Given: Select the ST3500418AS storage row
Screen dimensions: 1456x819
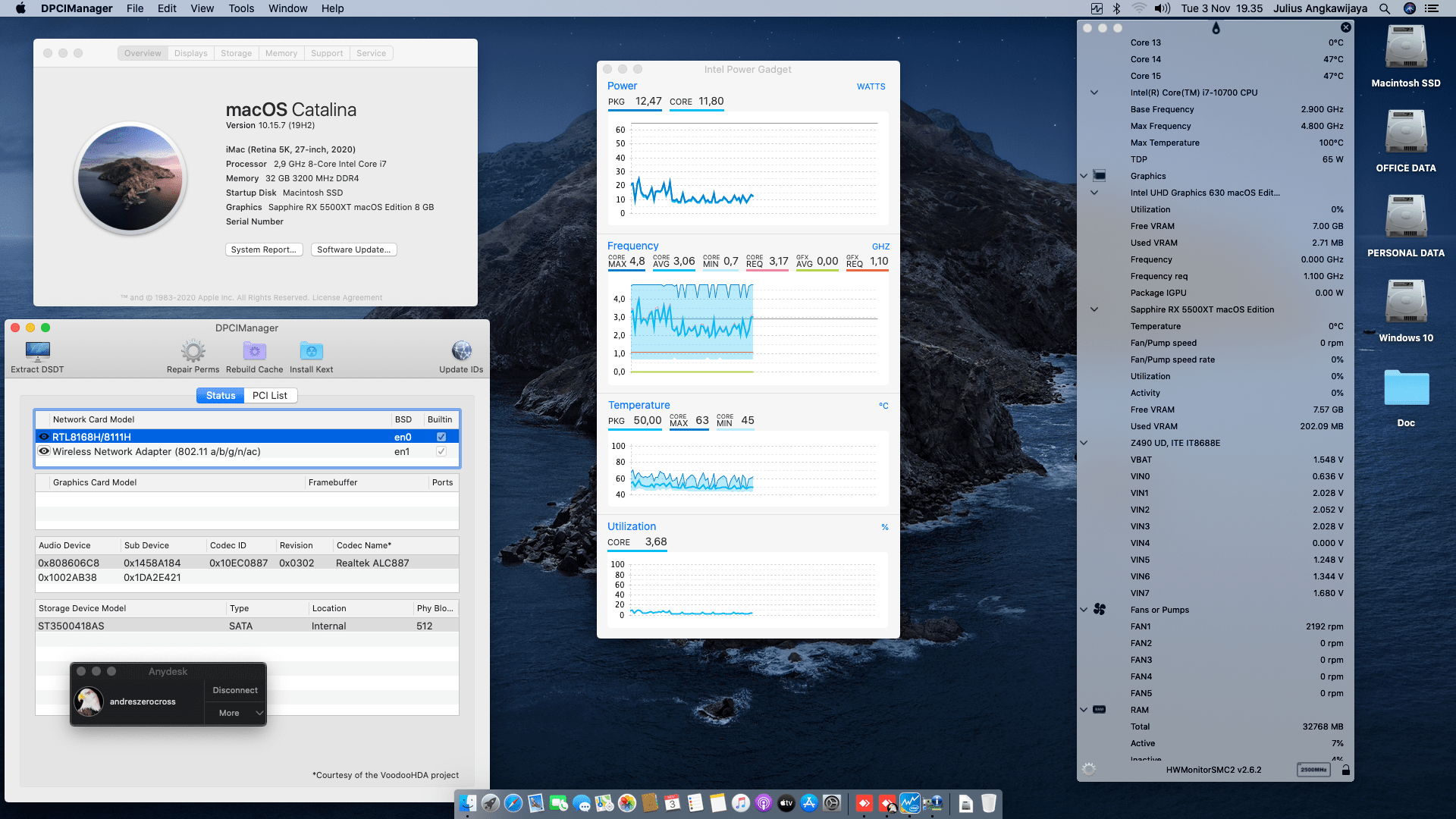Looking at the screenshot, I should [247, 626].
